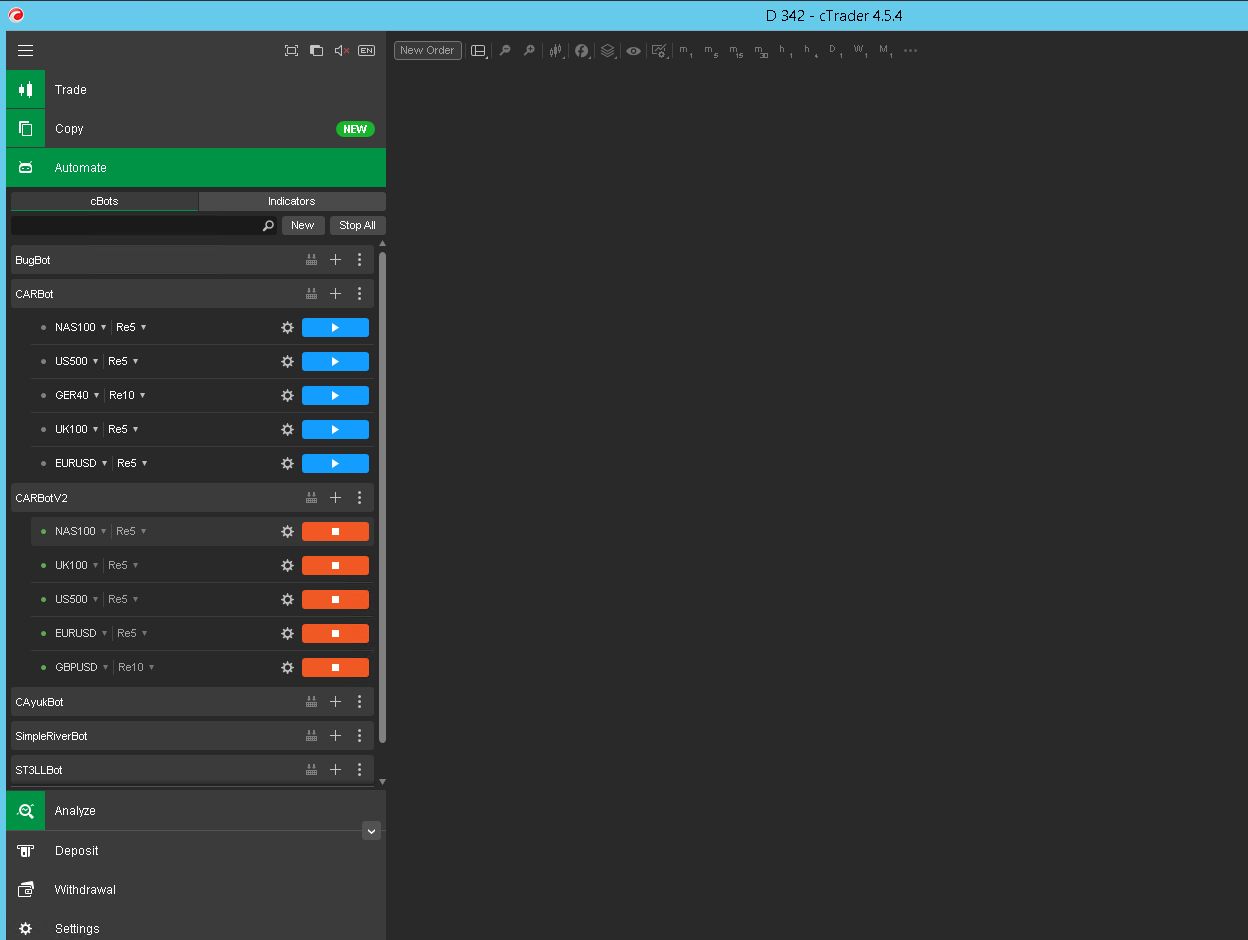
Task: Select the D1 daily timeframe
Action: [x=835, y=50]
